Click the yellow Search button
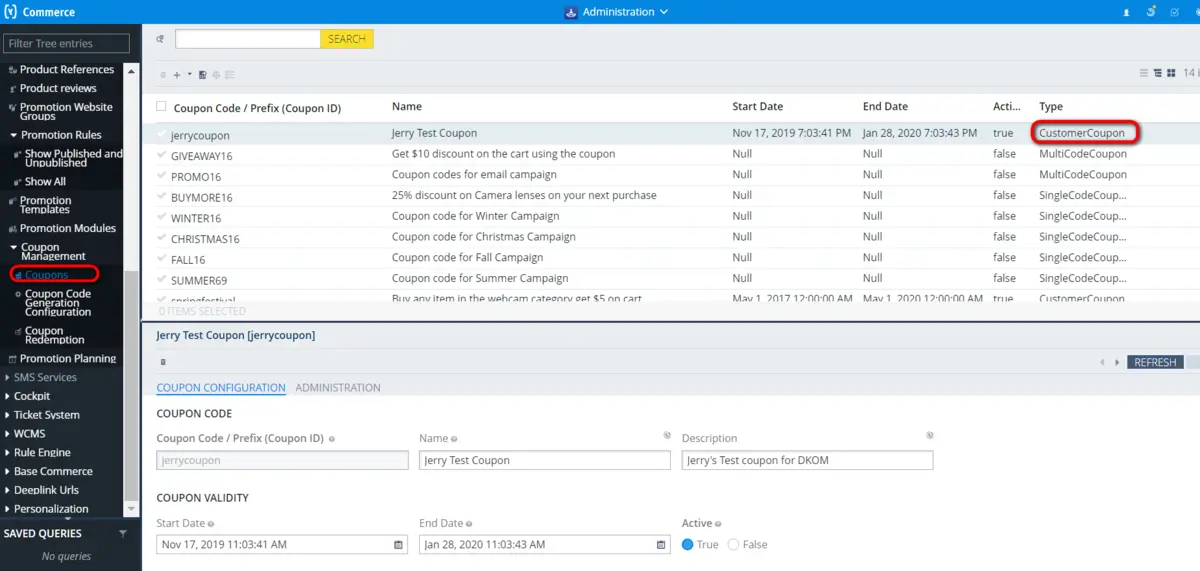The image size is (1200, 571). [x=346, y=39]
